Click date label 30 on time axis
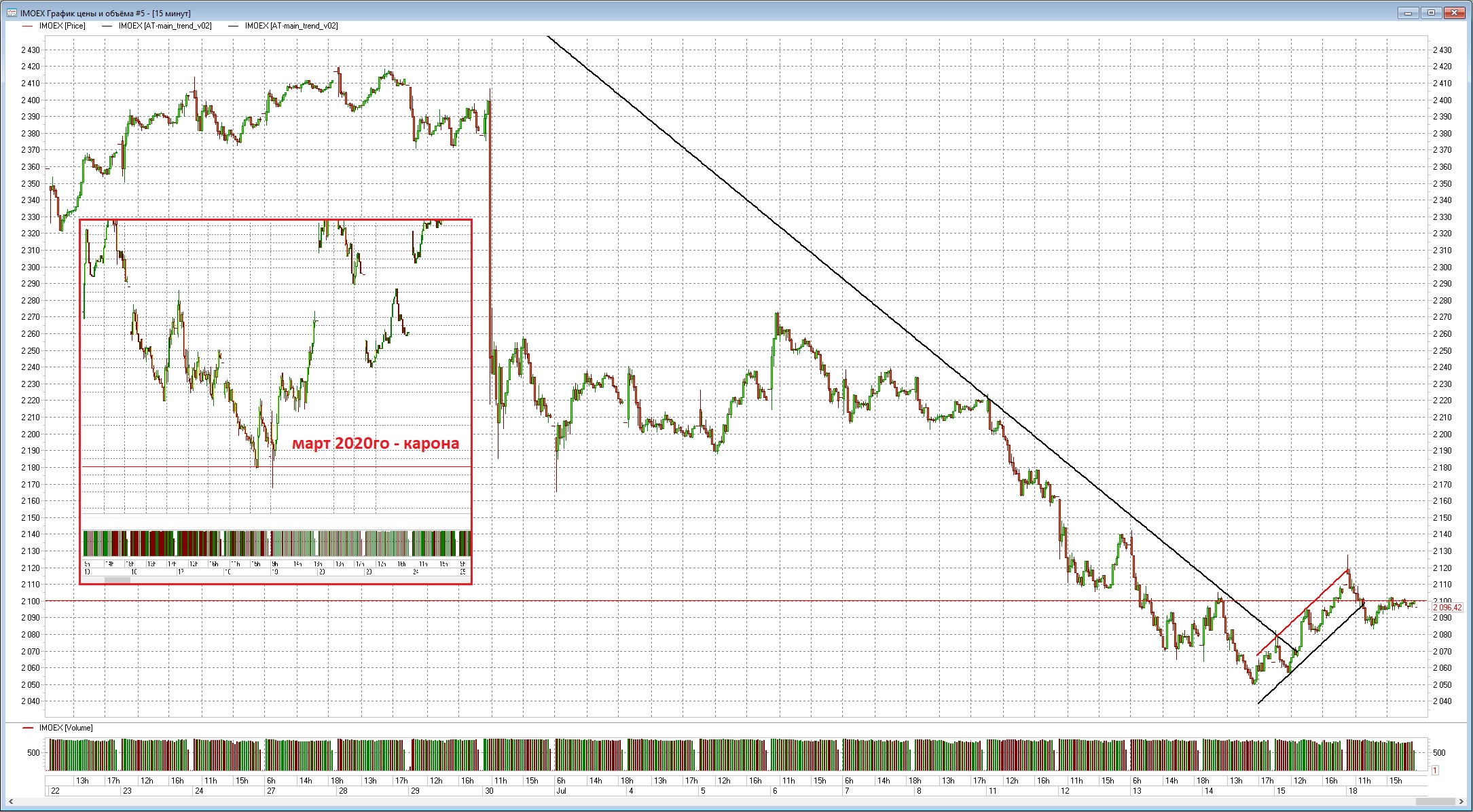The height and width of the screenshot is (812, 1473). pos(490,791)
